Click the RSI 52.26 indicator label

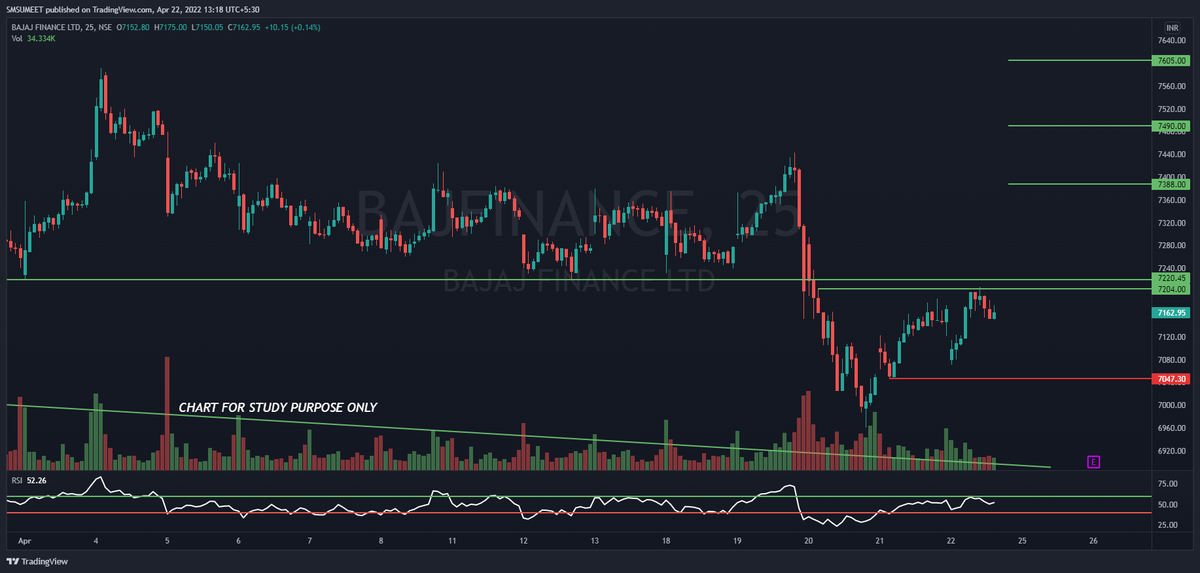29,480
